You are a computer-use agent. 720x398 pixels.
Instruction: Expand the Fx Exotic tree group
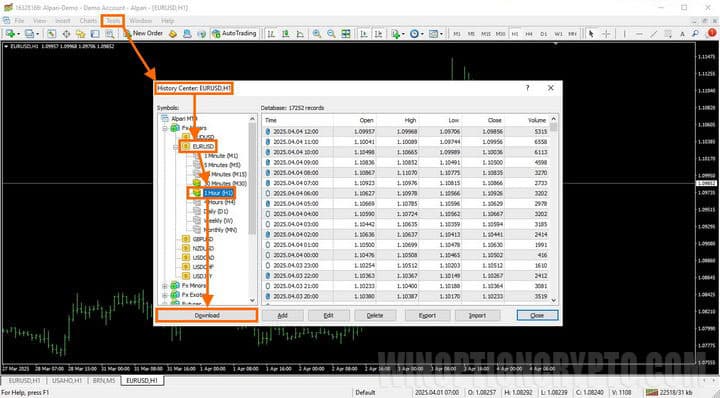165,295
